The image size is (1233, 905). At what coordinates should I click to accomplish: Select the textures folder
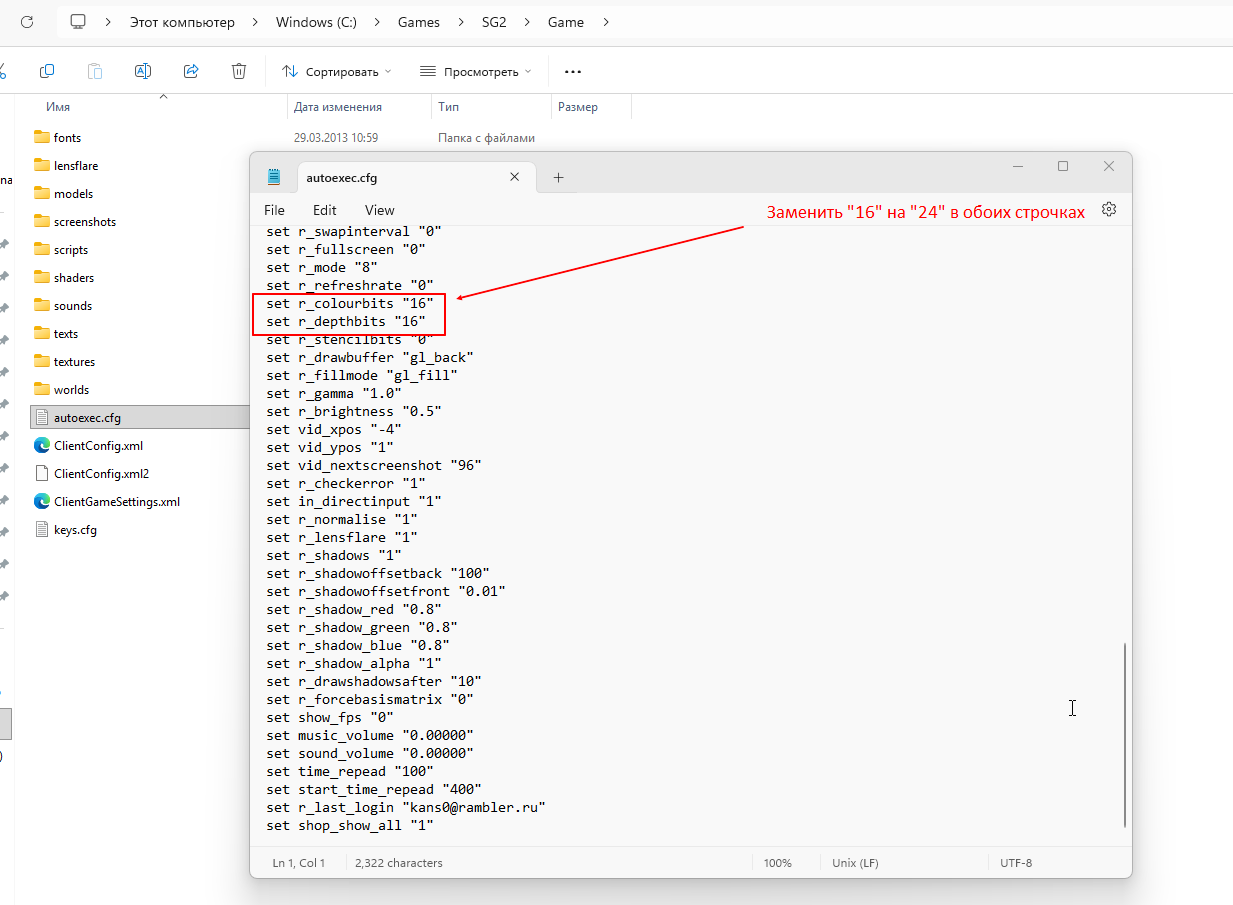(x=74, y=361)
